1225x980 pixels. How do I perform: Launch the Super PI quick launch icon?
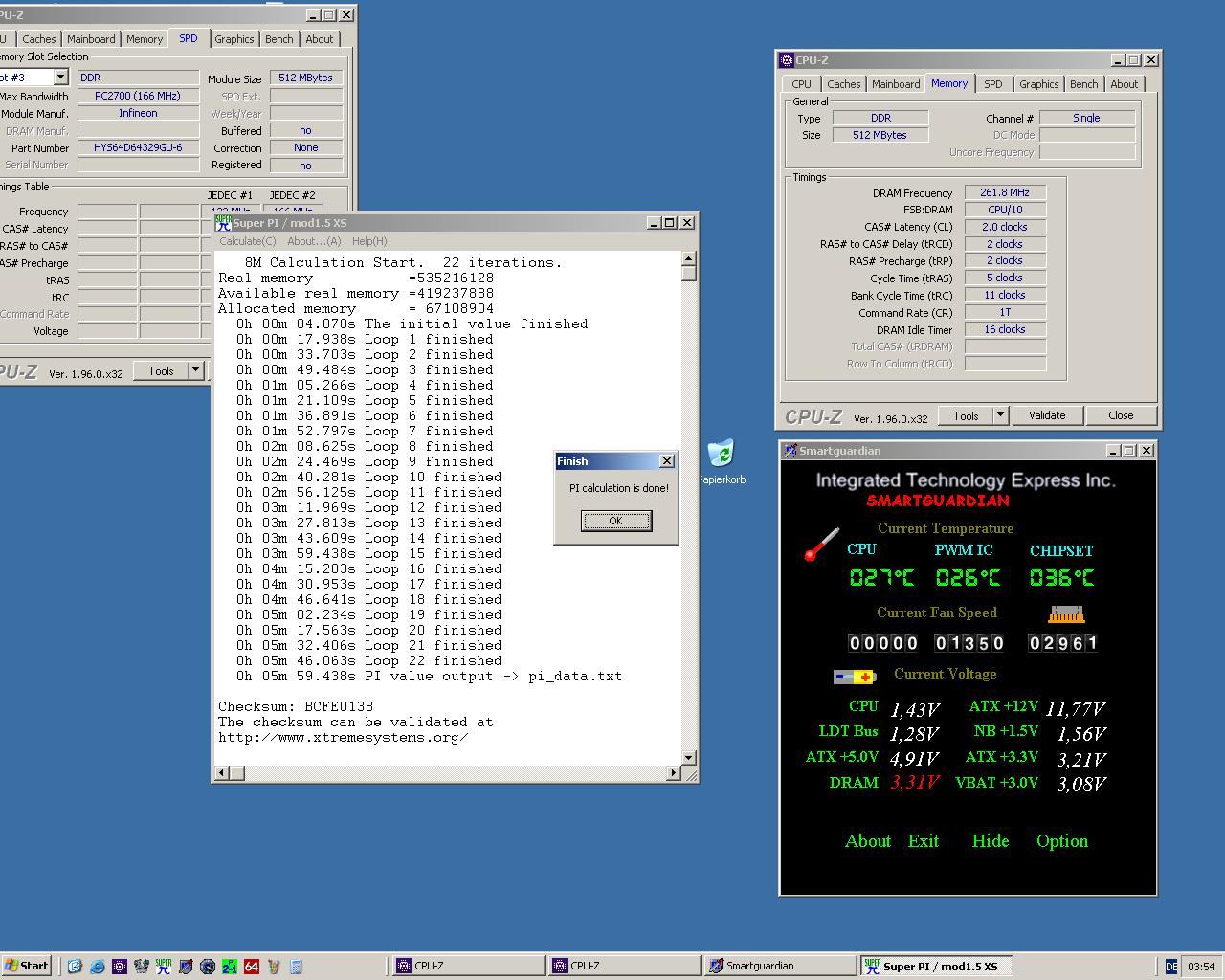click(164, 967)
